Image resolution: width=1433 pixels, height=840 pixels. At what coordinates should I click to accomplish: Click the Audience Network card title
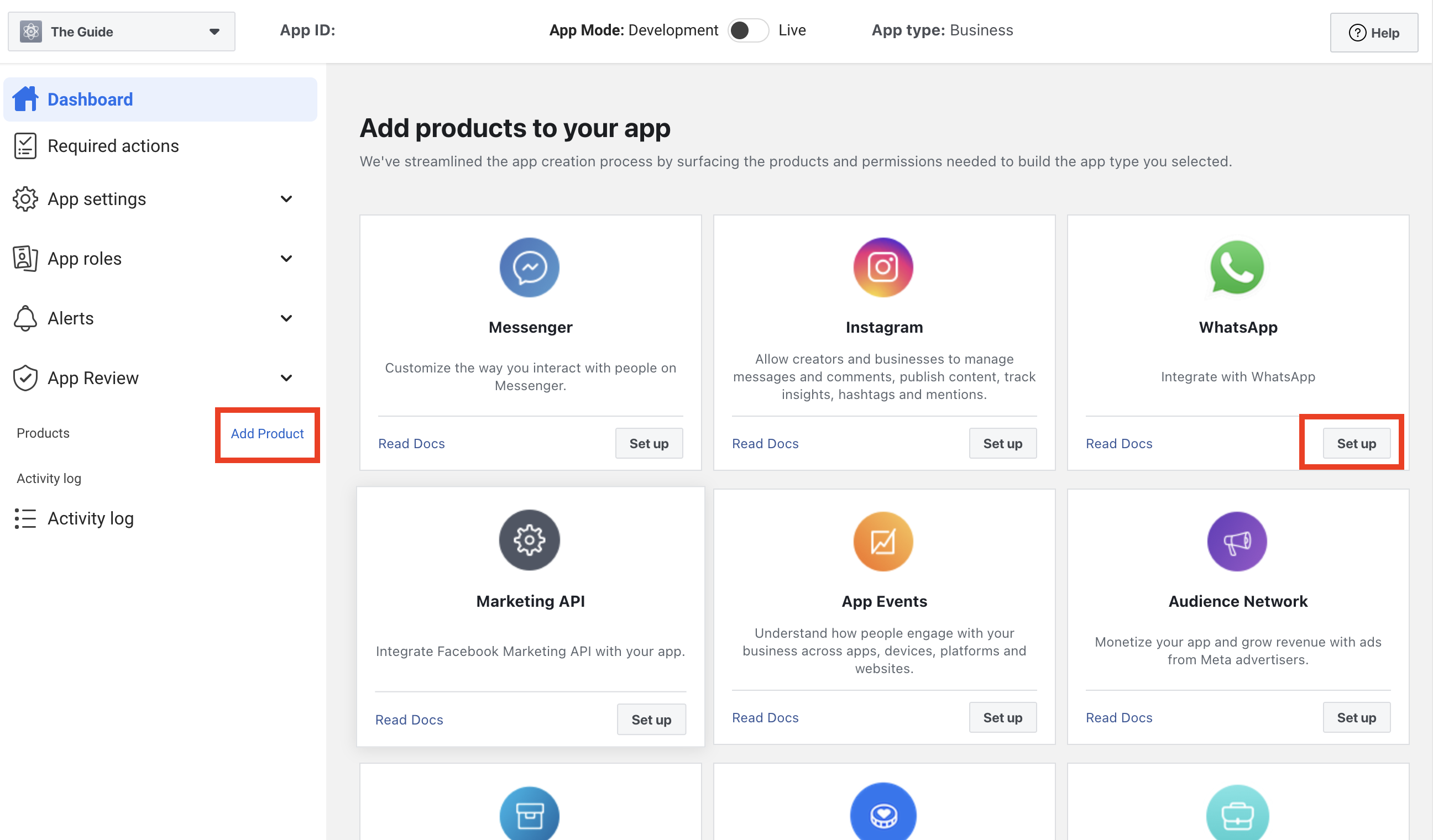coord(1238,601)
